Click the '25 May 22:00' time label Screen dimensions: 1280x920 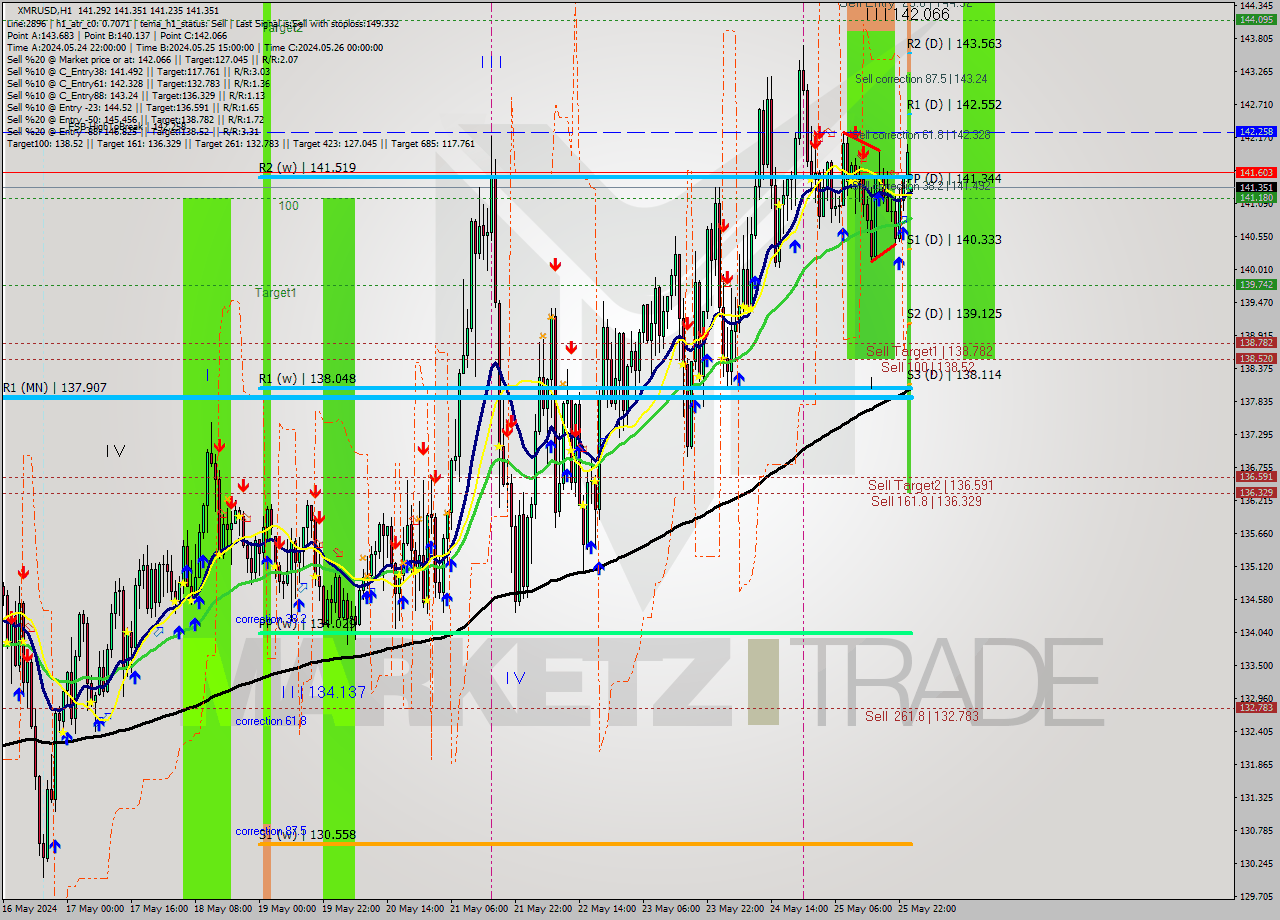927,909
